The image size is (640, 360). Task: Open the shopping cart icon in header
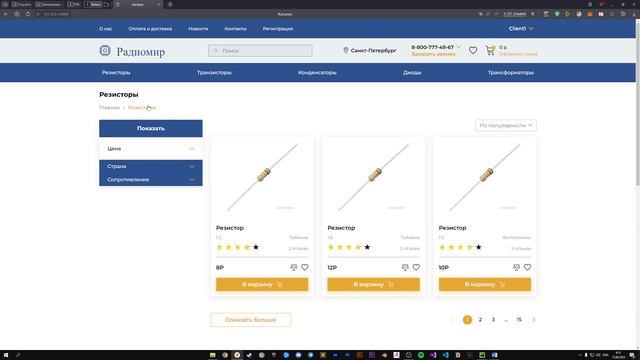pos(490,51)
